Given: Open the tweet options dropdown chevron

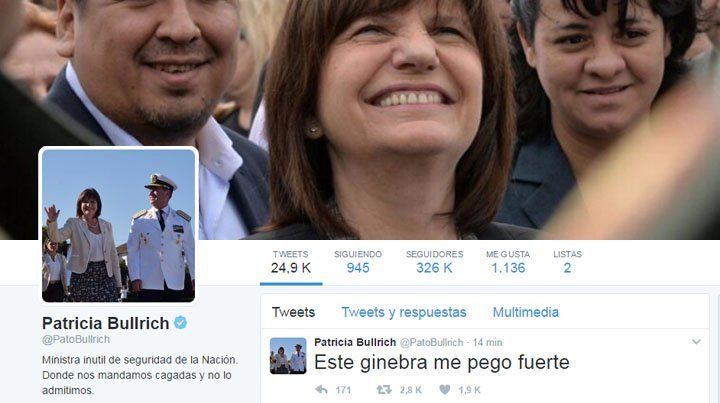Looking at the screenshot, I should click(696, 342).
